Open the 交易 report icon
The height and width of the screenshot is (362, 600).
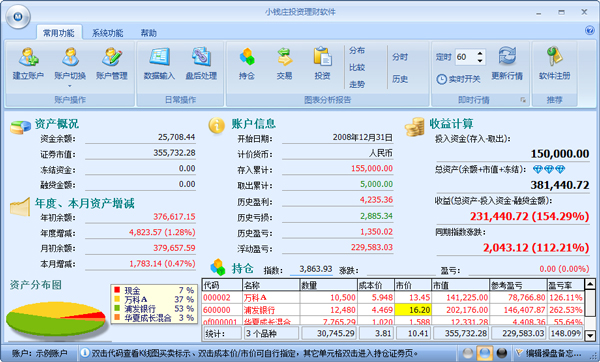[284, 57]
